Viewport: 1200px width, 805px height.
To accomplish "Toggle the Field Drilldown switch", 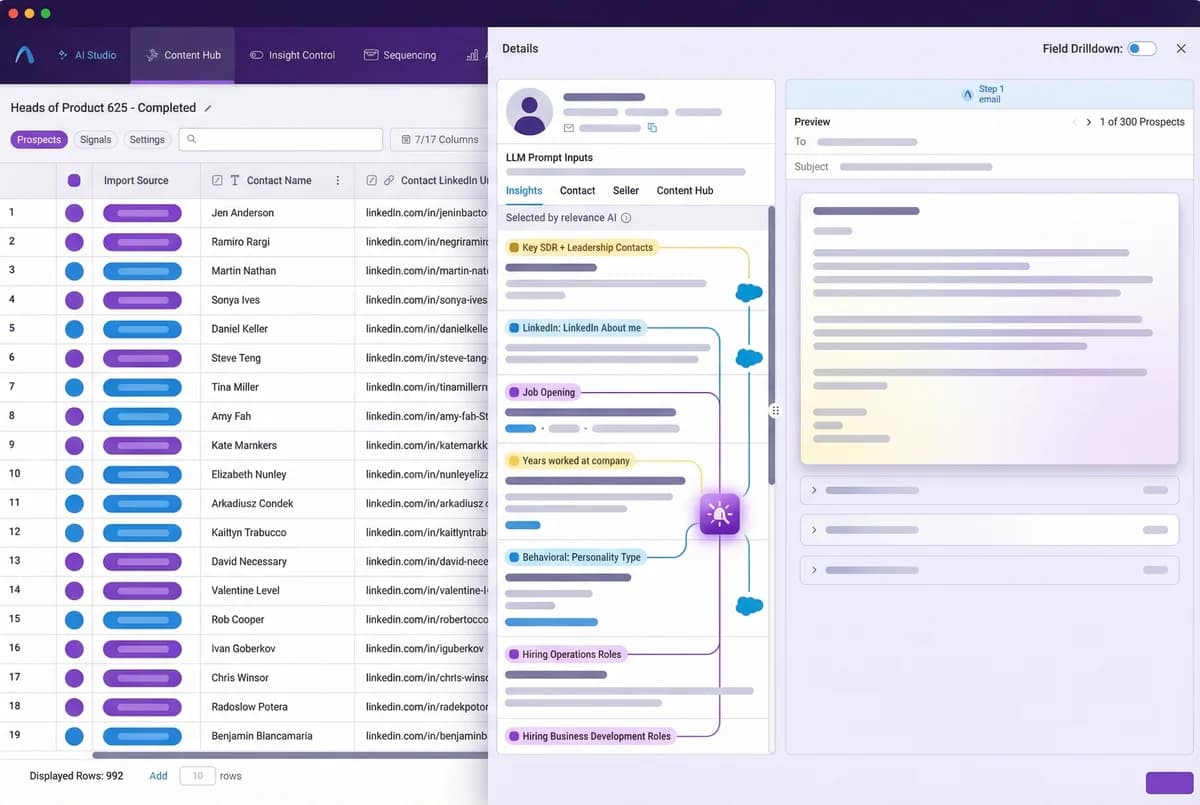I will click(1141, 47).
